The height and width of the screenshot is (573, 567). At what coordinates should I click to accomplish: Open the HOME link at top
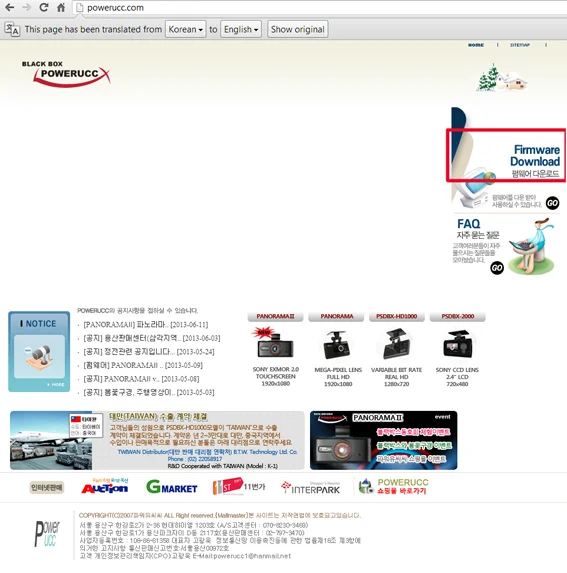[x=476, y=45]
